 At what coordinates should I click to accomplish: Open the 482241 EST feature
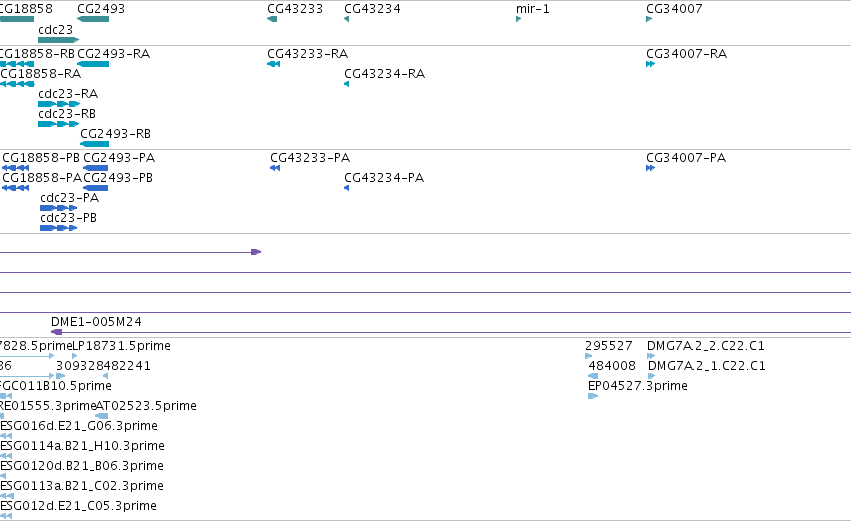tap(105, 376)
